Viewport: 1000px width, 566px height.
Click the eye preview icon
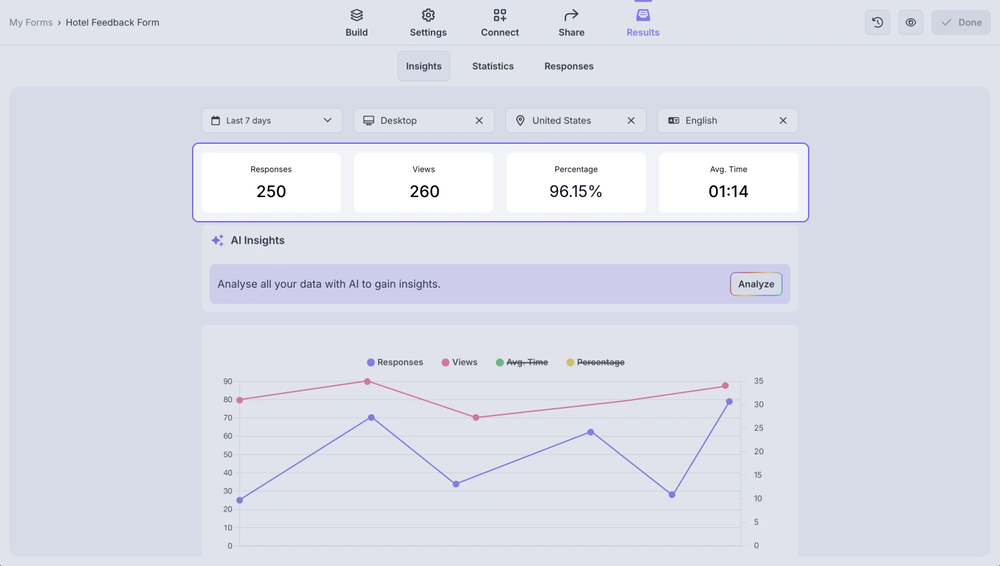click(910, 22)
